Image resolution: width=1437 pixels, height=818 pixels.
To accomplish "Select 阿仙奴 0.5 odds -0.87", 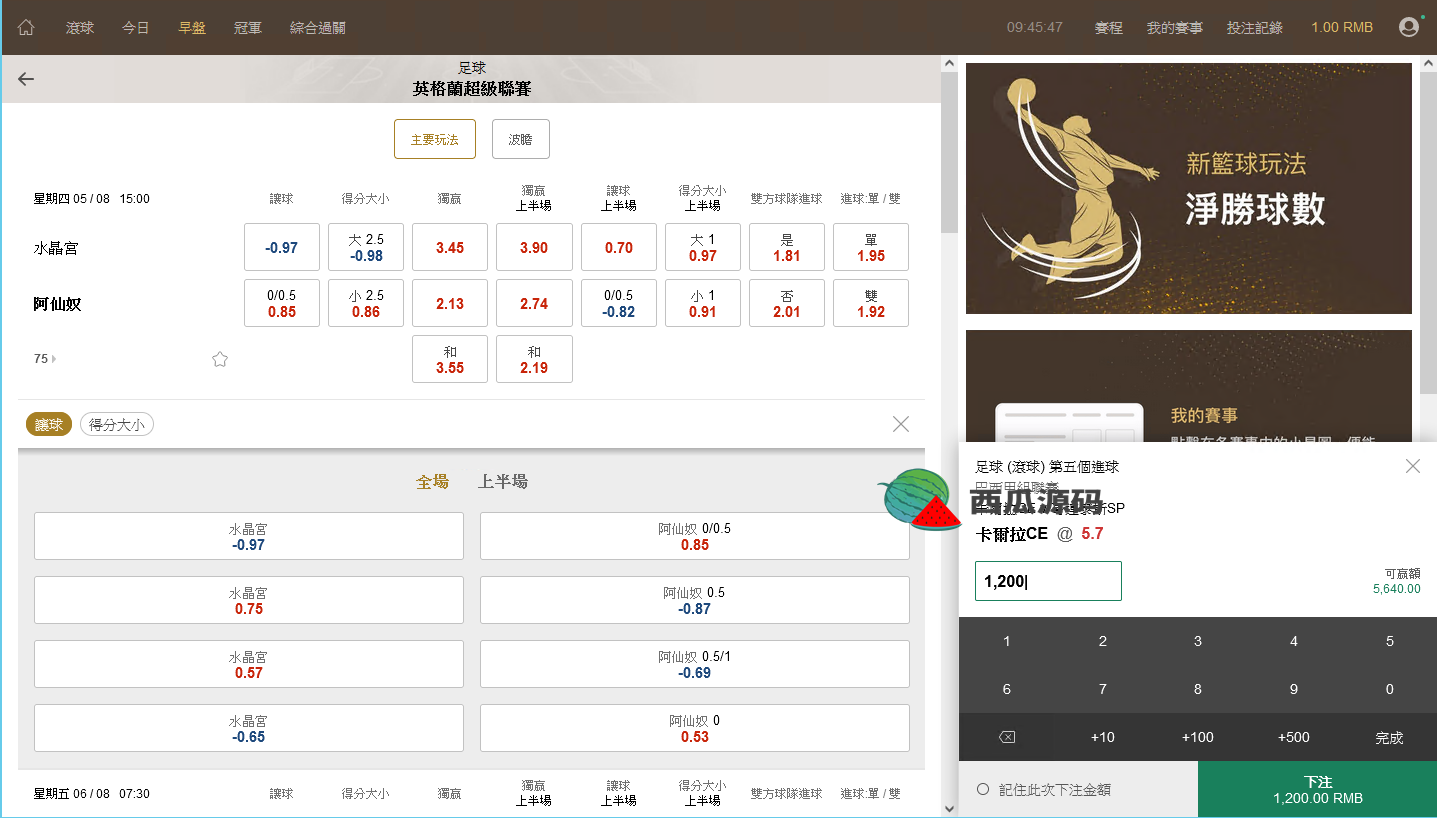I will [x=695, y=600].
